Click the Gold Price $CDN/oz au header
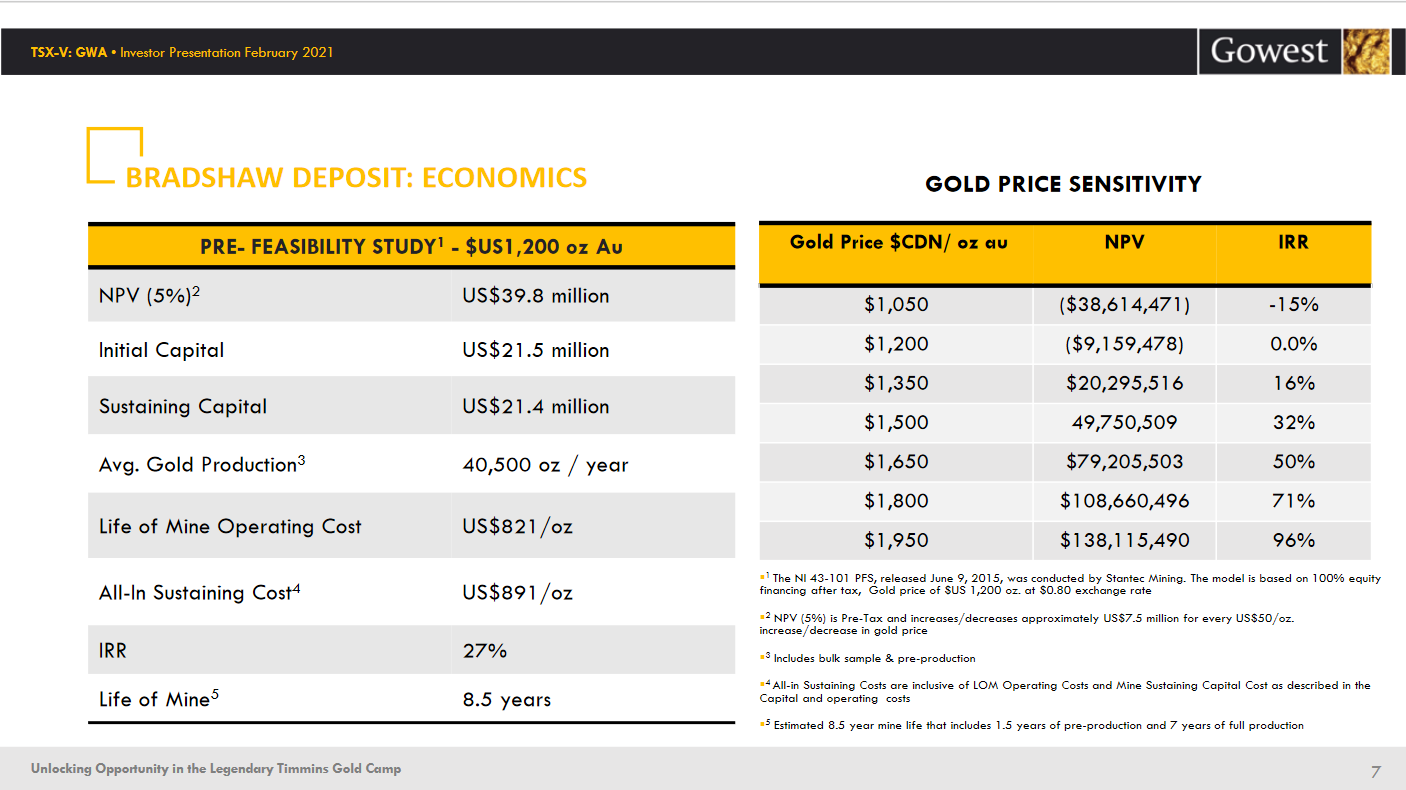 [x=898, y=242]
